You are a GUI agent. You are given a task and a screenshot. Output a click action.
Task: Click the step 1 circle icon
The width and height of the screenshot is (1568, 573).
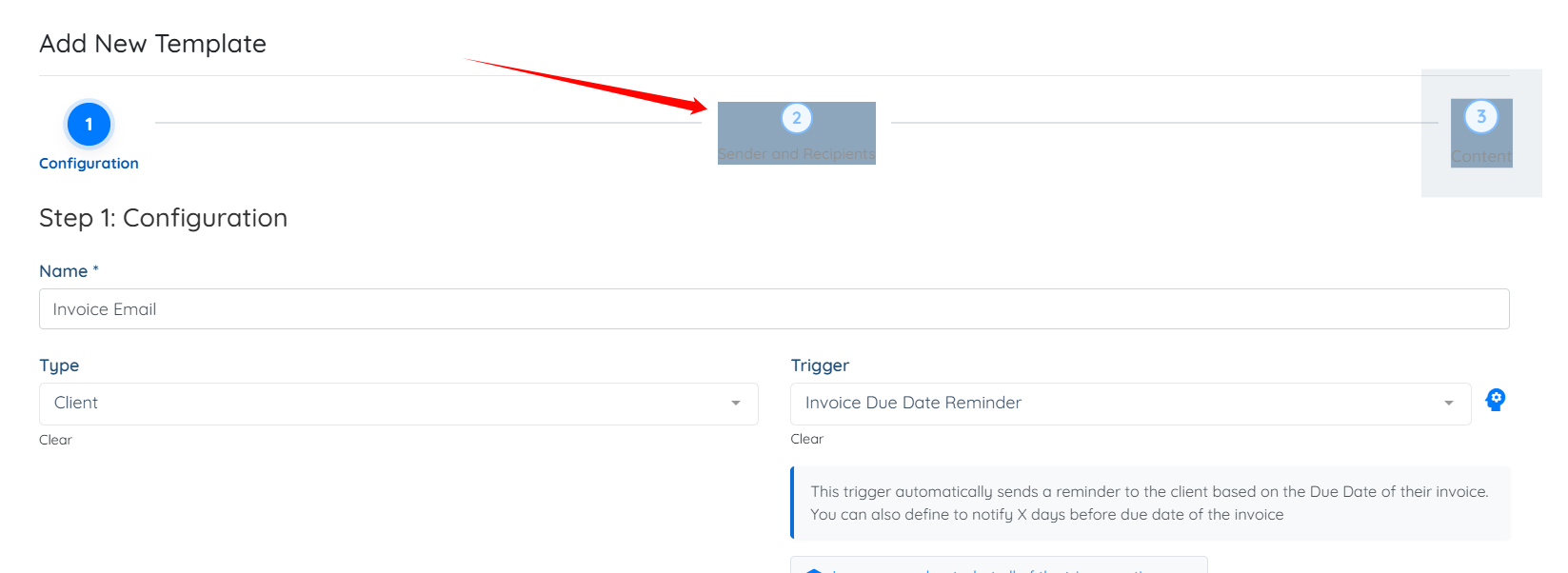89,124
